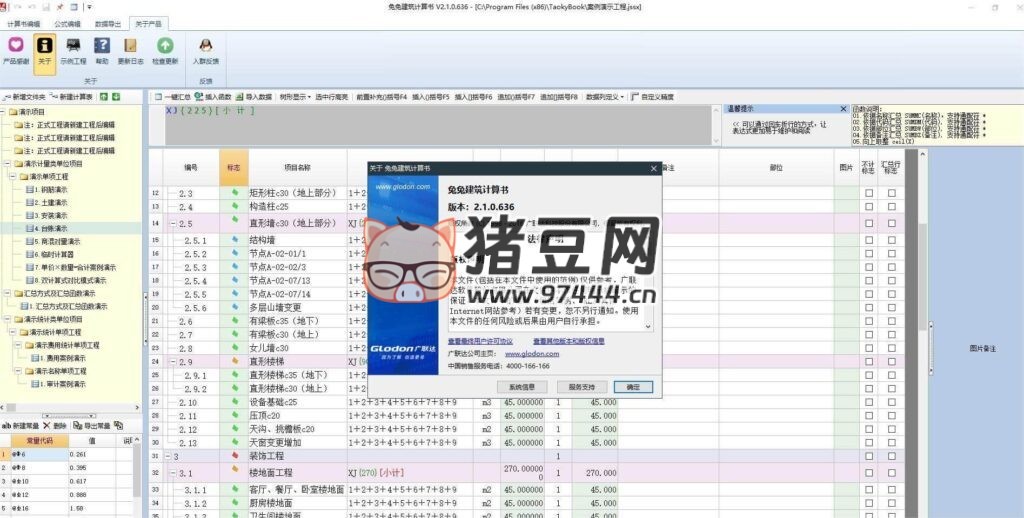The image size is (1024, 518).
Task: Click 插入()括号F5 in the toolbar
Action: point(431,97)
